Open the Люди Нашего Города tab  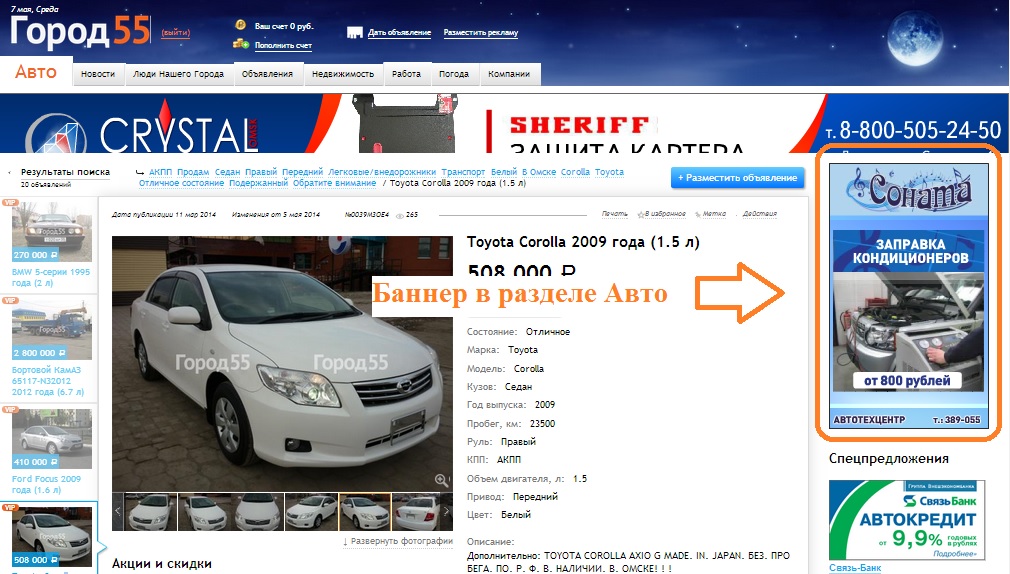coord(178,74)
